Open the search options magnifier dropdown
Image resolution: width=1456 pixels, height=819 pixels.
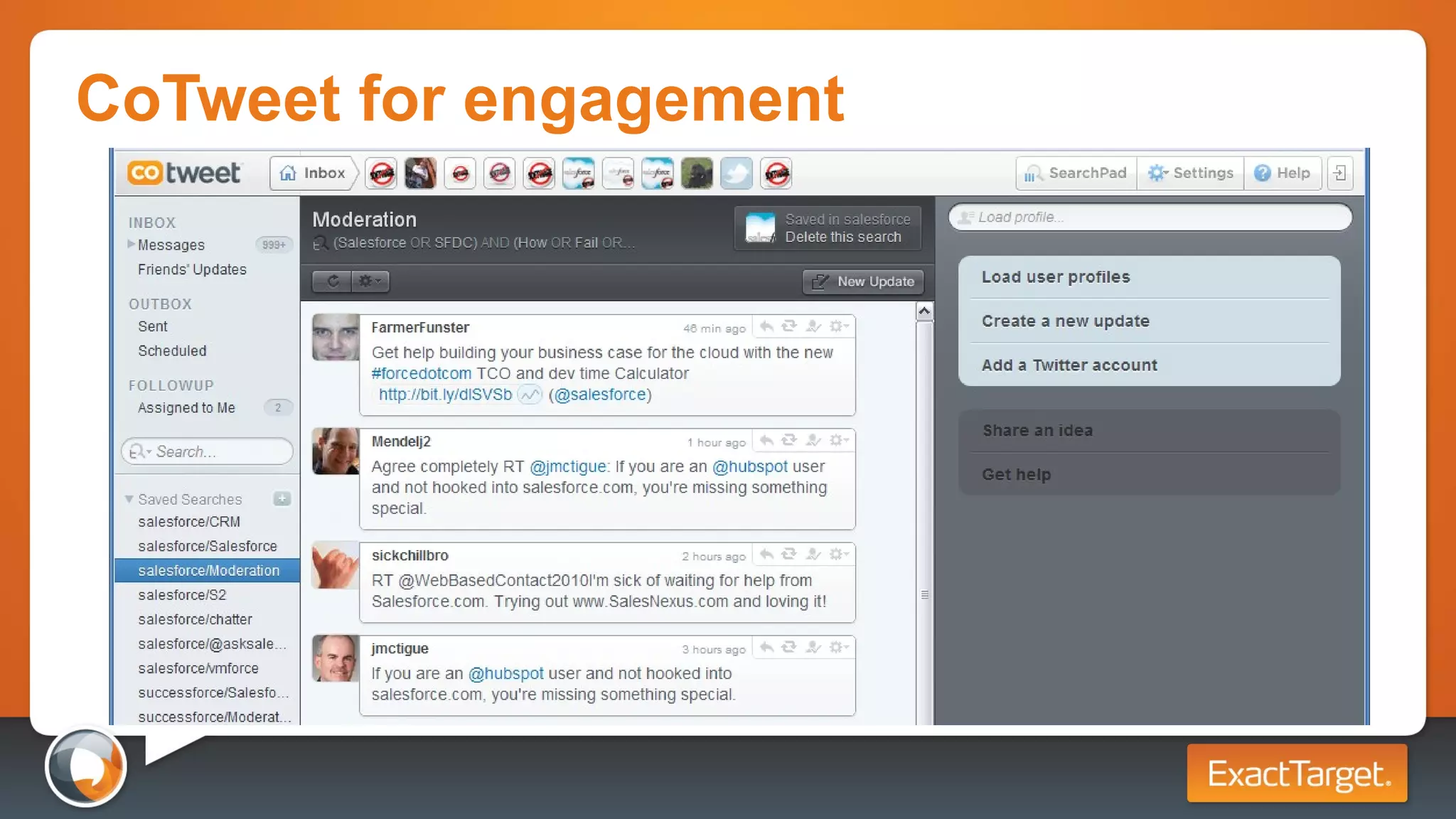point(139,451)
